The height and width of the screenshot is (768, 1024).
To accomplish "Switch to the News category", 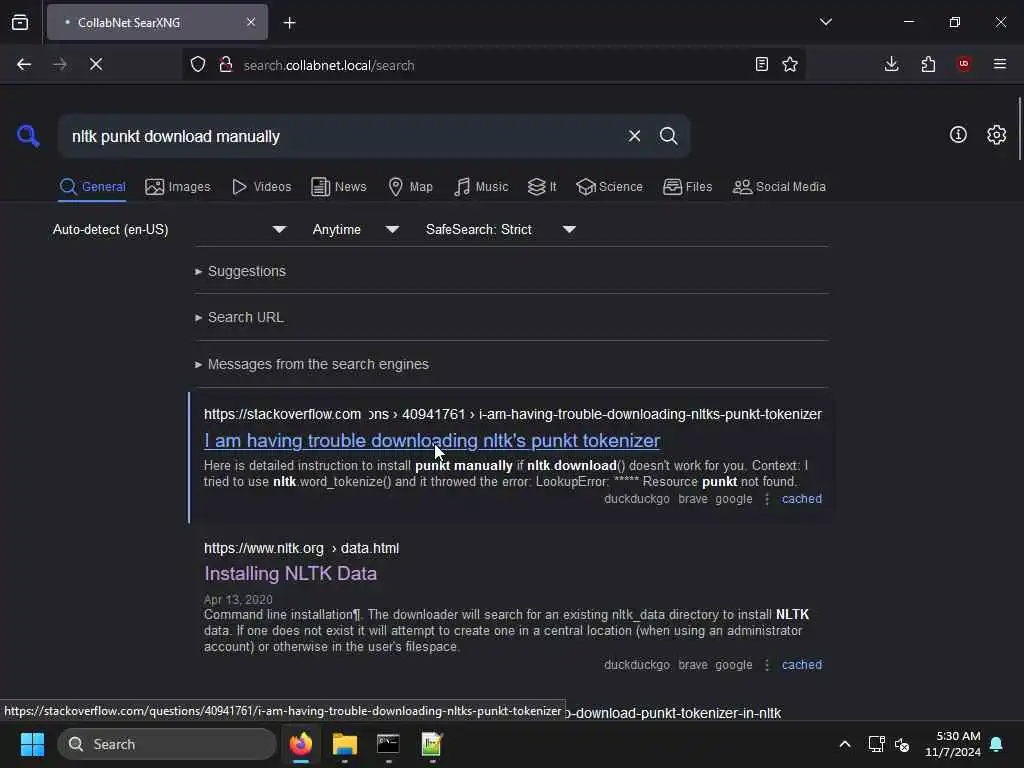I will click(x=339, y=187).
